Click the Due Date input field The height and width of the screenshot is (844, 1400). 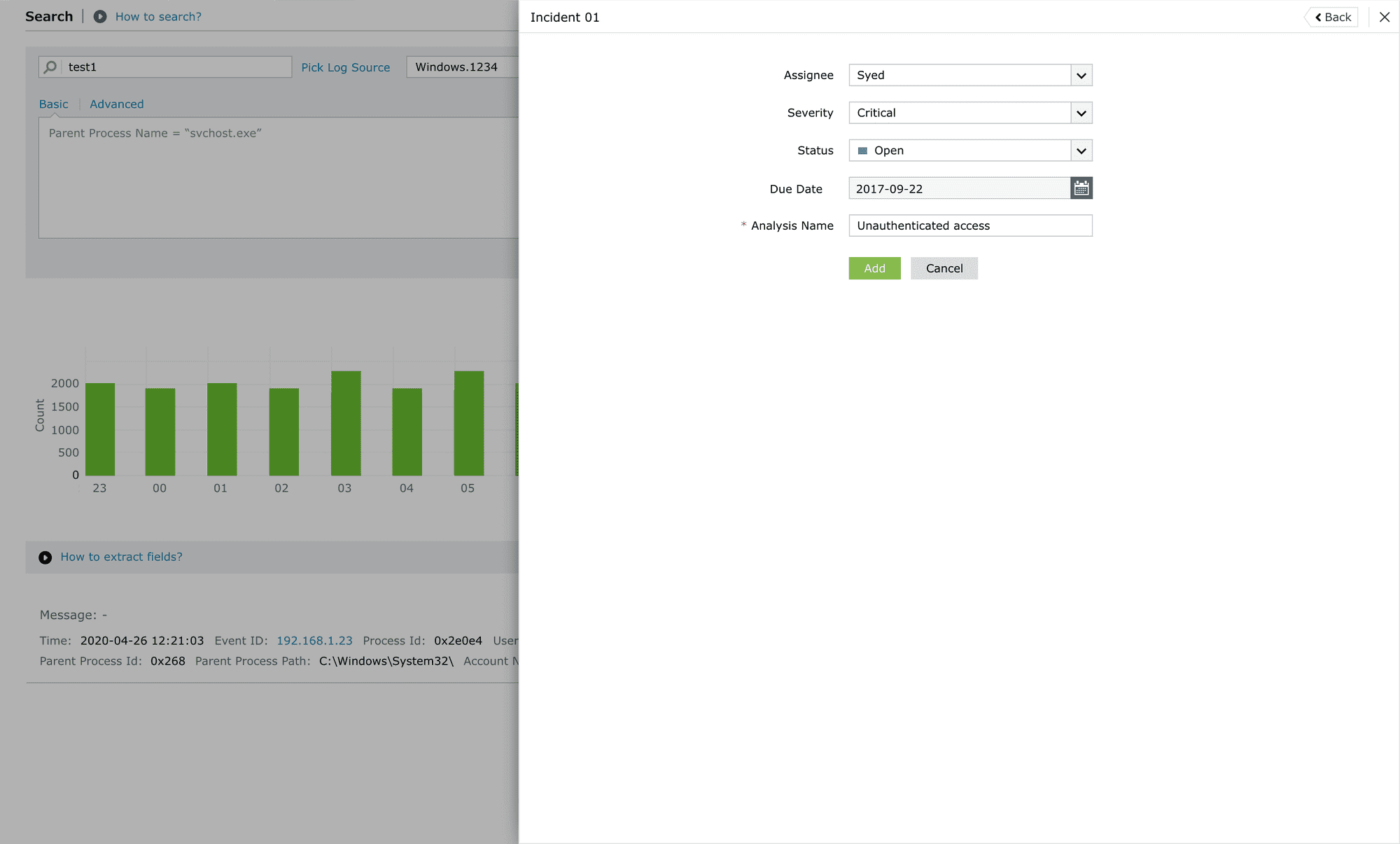click(x=959, y=188)
